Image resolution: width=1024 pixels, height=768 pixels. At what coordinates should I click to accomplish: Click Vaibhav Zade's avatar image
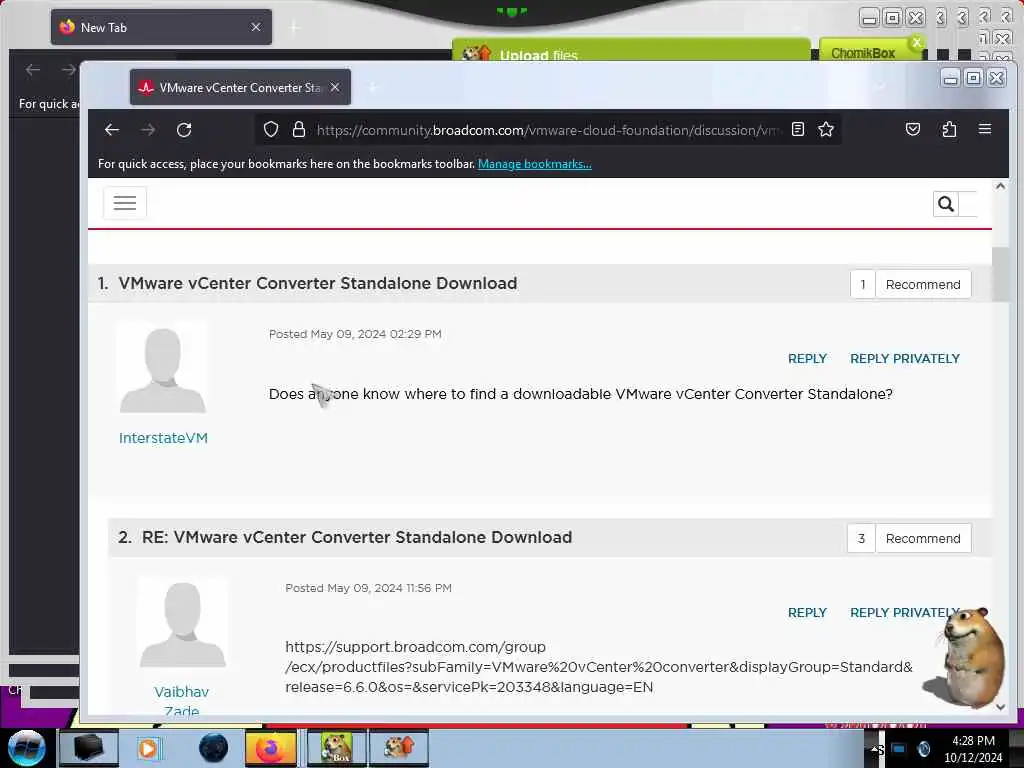click(183, 622)
